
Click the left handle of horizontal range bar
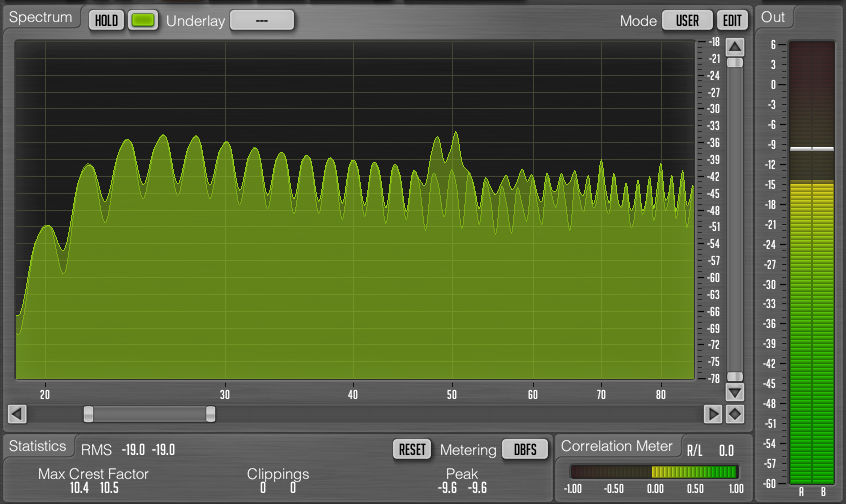88,414
